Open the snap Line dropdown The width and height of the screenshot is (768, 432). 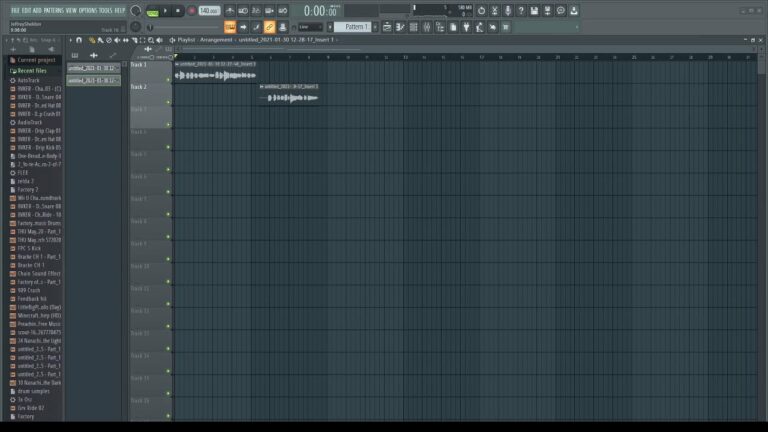[310, 27]
